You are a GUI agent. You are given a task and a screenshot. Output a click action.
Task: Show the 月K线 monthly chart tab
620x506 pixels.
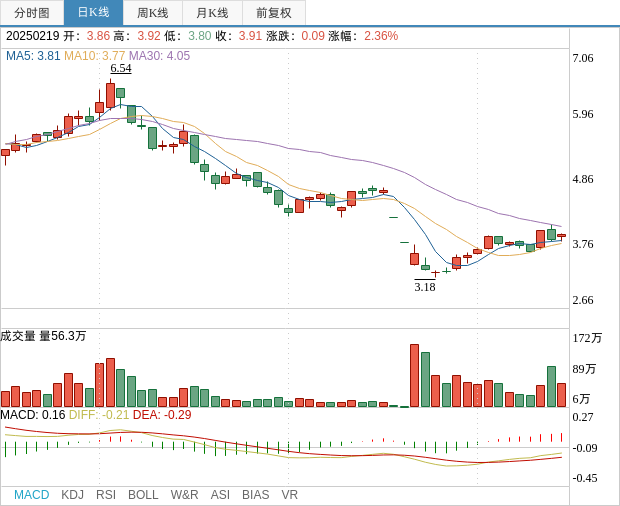(212, 13)
